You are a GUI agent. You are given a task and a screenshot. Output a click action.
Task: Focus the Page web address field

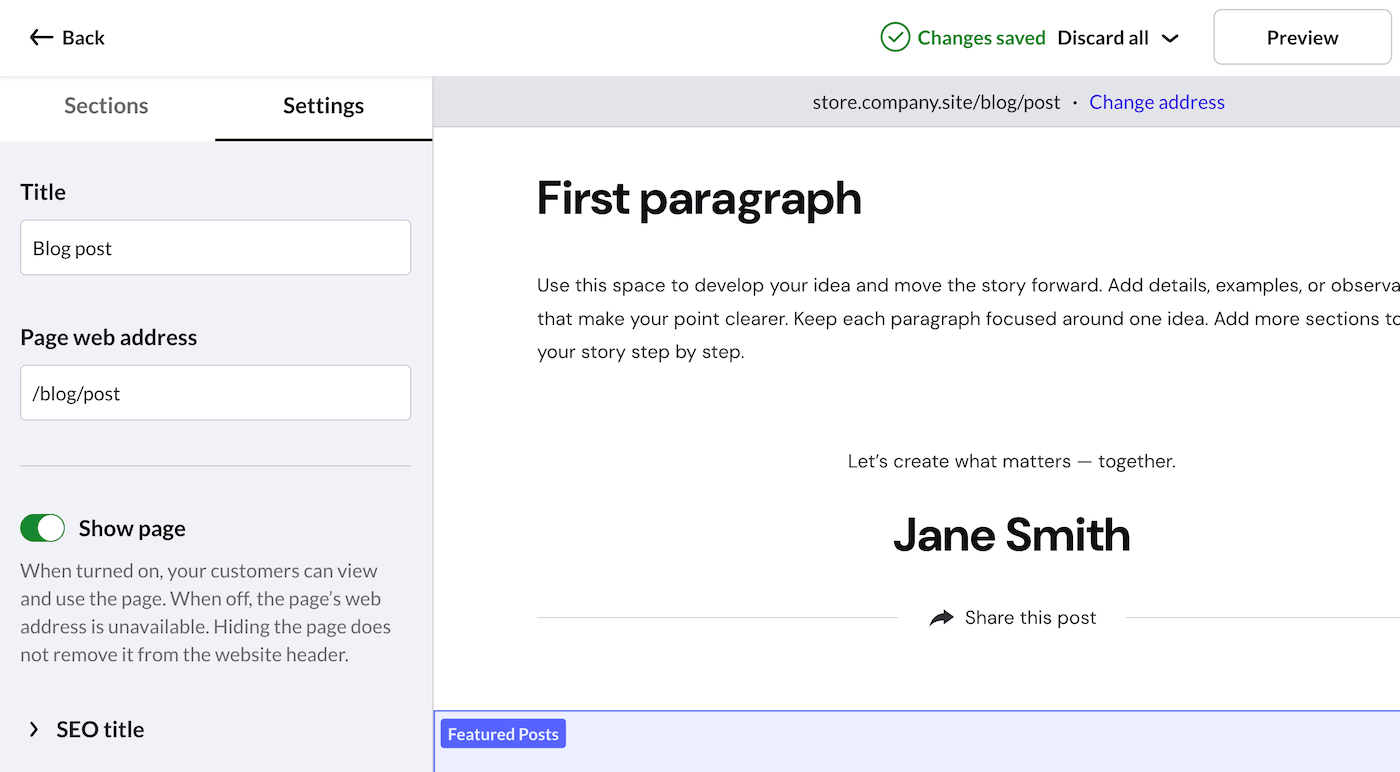pos(215,393)
